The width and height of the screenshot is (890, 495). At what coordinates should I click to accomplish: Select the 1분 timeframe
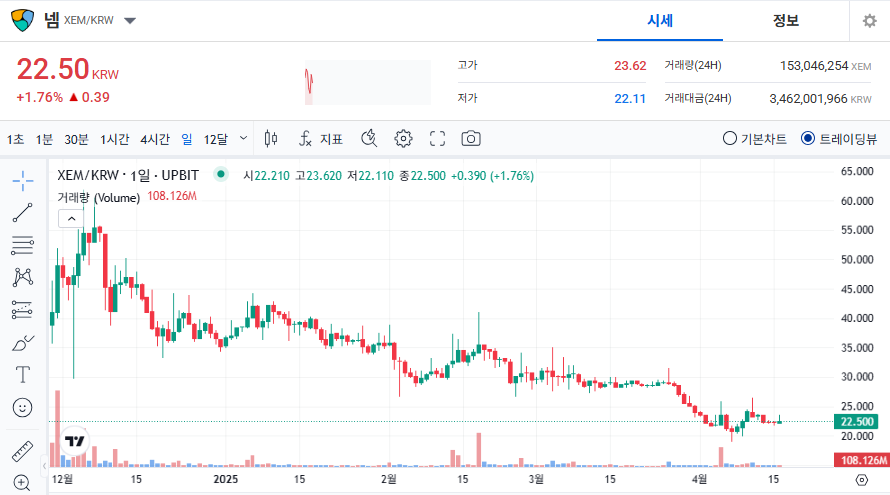[44, 139]
